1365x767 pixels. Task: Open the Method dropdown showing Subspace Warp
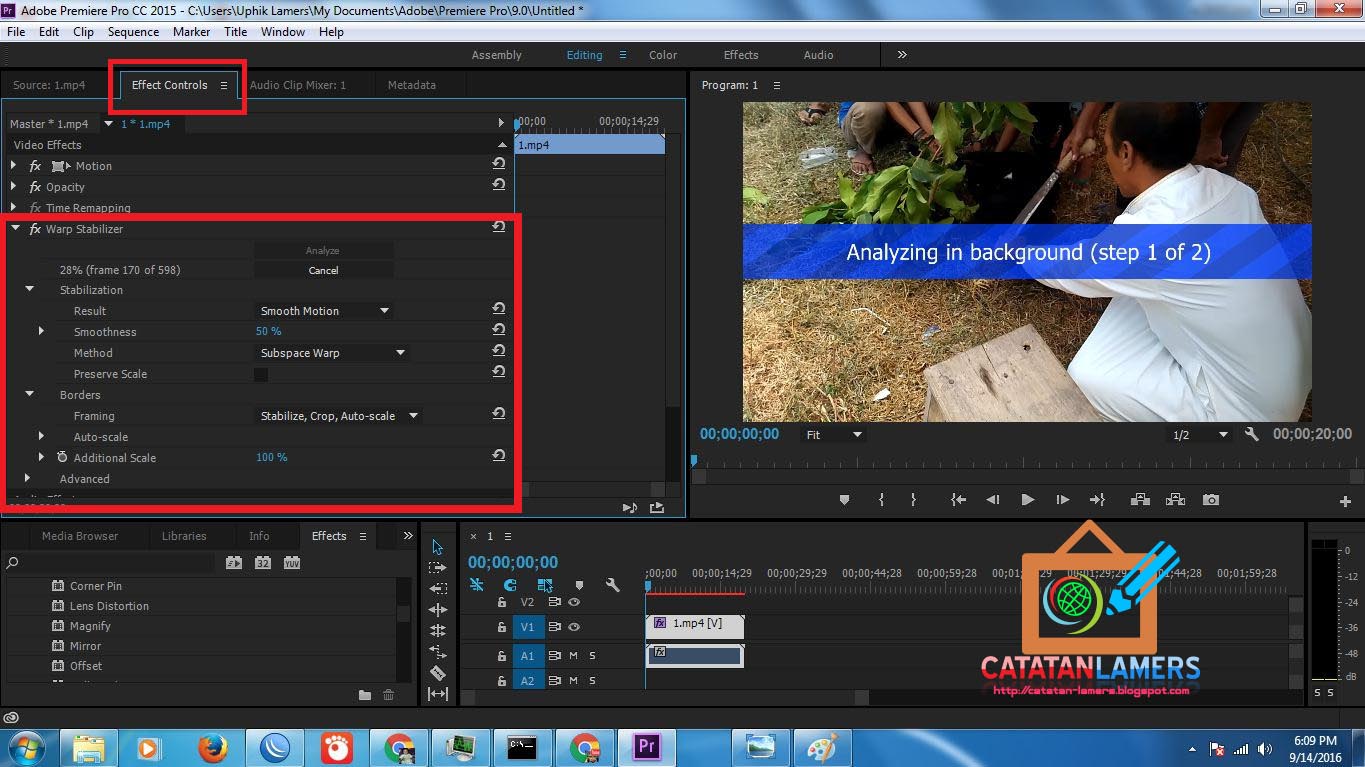click(332, 353)
